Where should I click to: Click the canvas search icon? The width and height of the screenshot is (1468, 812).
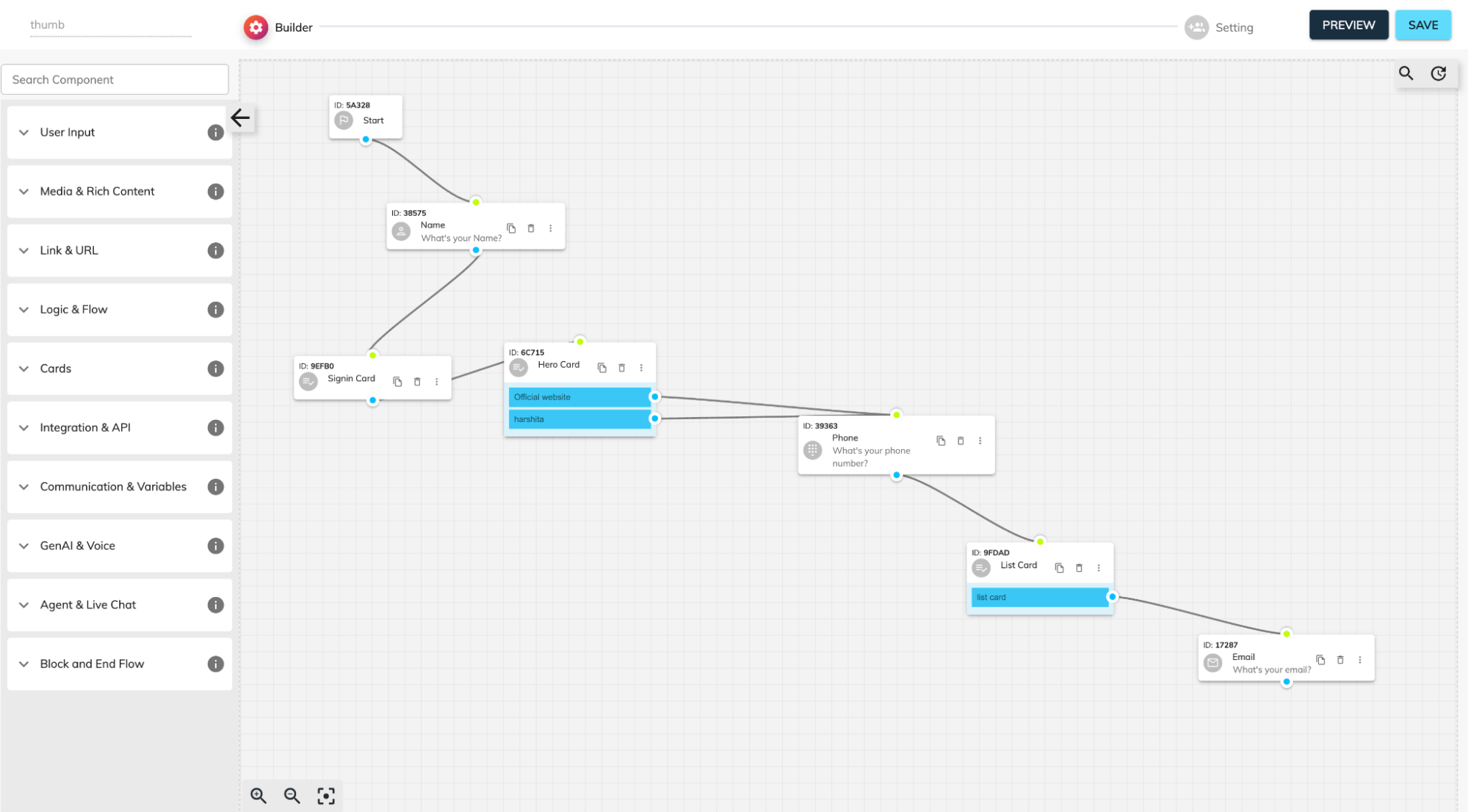1406,73
